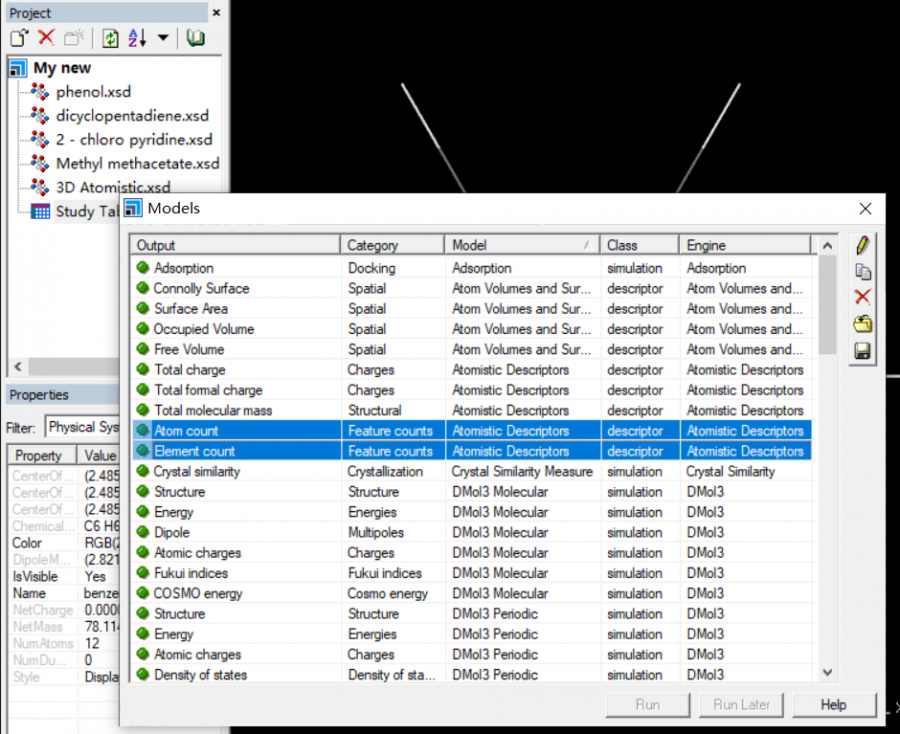Click the save model floppy icon
Viewport: 900px width, 734px height.
pos(863,351)
